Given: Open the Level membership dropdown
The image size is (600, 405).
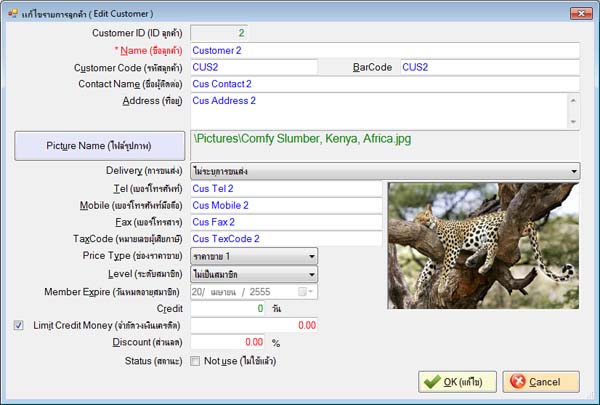Looking at the screenshot, I should tap(254, 274).
